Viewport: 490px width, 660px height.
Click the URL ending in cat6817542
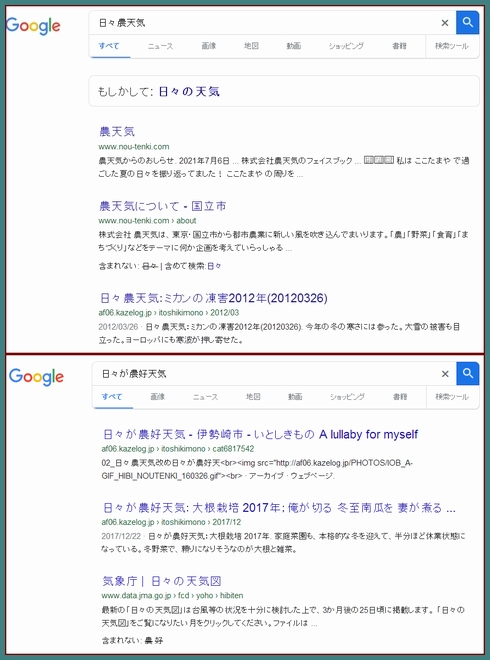178,449
